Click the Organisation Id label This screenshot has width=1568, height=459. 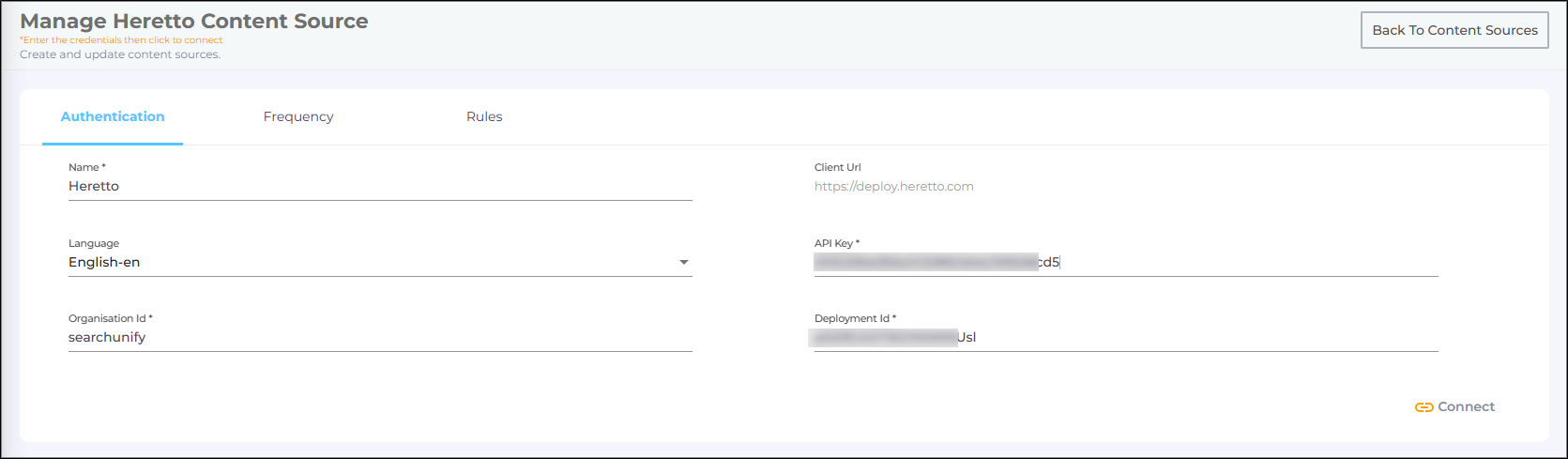(x=110, y=318)
